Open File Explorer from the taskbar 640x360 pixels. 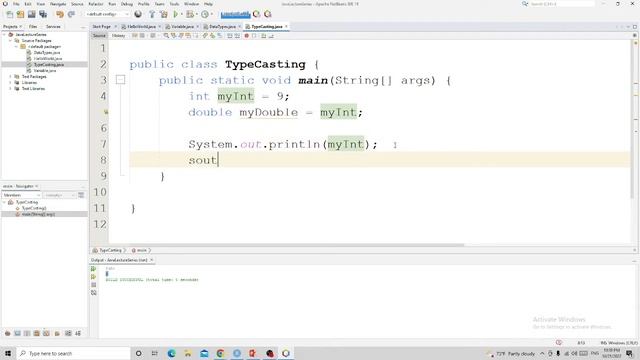tap(188, 353)
